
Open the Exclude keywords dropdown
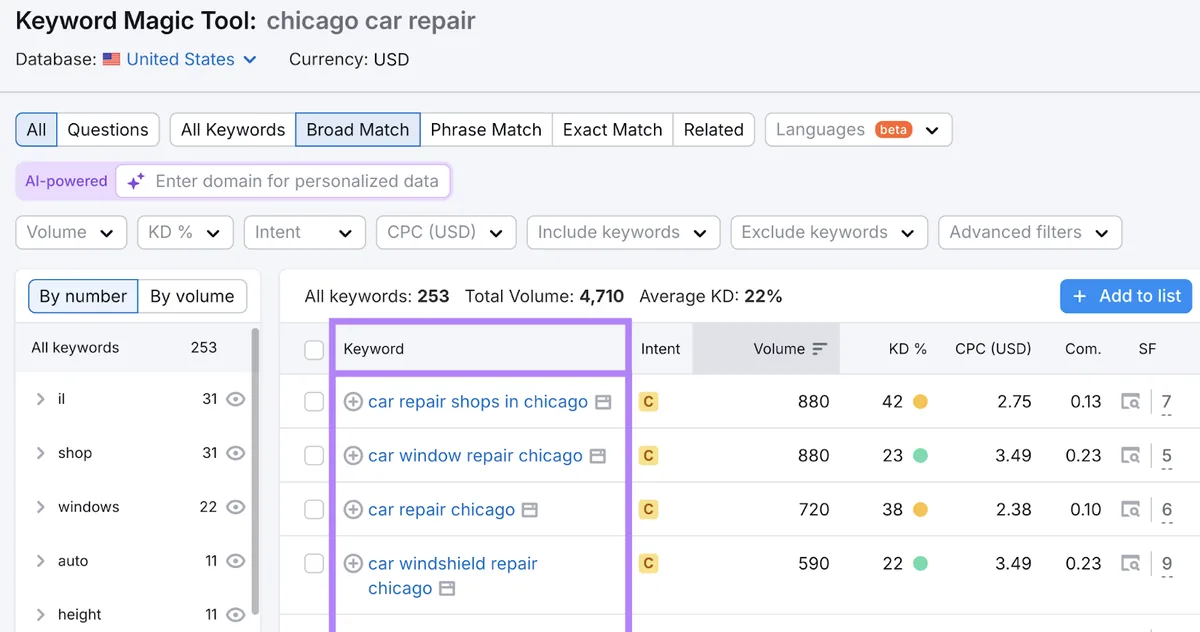tap(829, 232)
